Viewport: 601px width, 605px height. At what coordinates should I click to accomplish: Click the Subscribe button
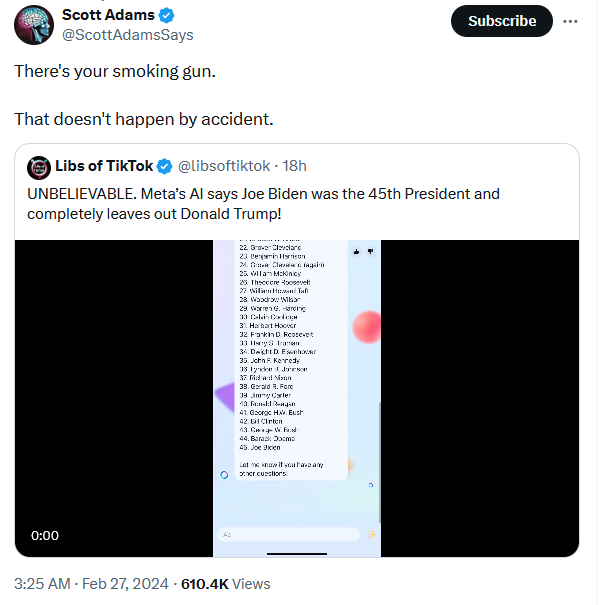[502, 20]
